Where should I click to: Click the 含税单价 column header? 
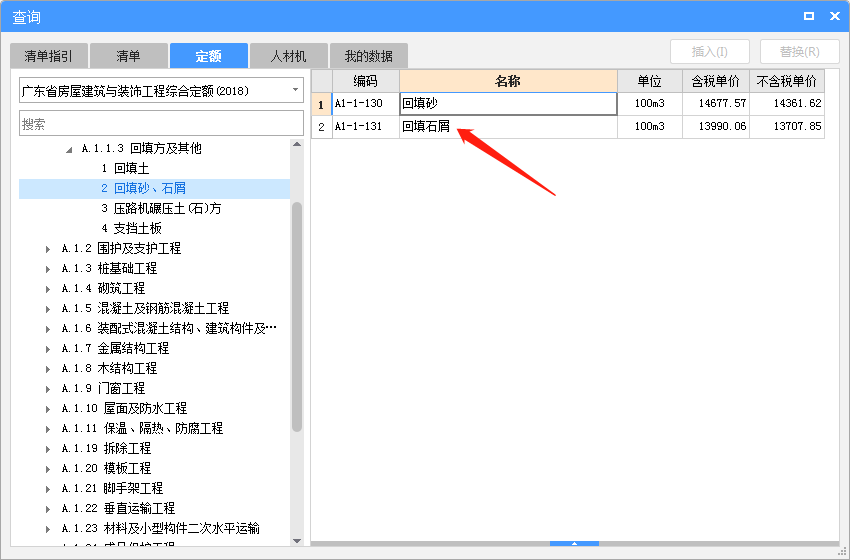[716, 81]
